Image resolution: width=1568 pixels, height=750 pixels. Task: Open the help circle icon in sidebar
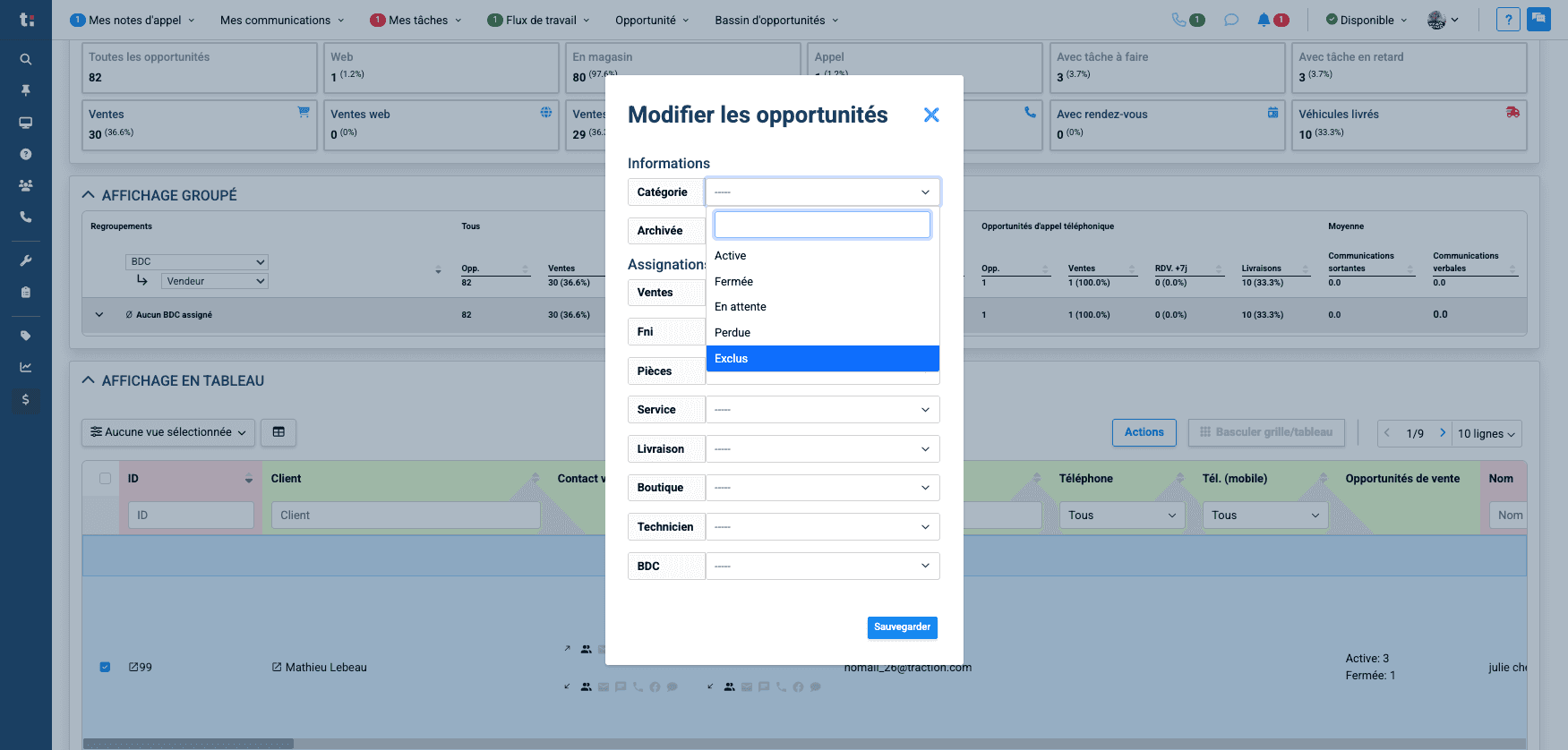point(26,154)
